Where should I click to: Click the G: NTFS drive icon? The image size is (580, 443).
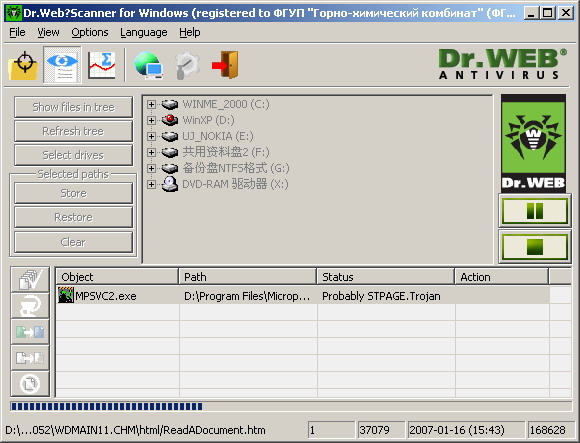[170, 169]
